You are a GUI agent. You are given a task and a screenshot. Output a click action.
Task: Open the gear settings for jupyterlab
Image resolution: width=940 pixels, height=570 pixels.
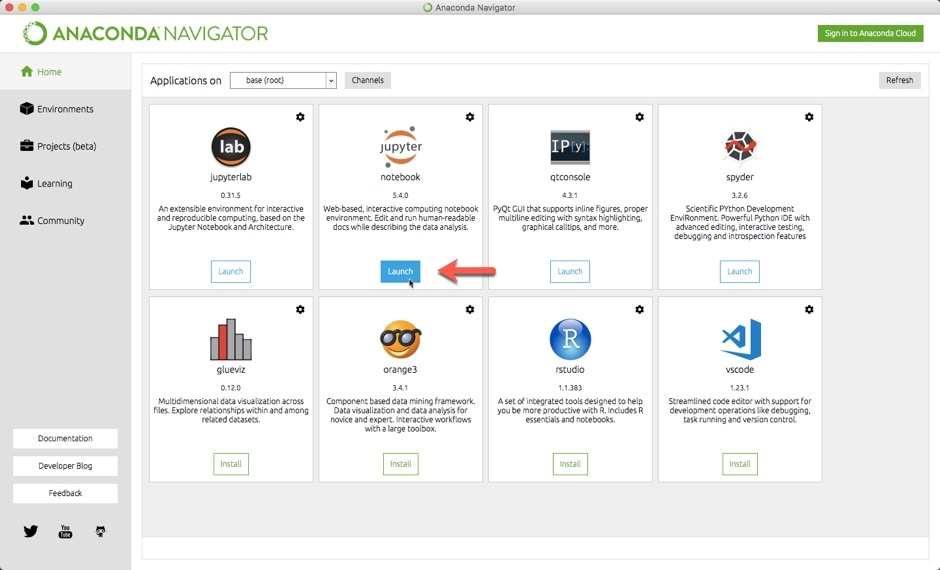(300, 117)
